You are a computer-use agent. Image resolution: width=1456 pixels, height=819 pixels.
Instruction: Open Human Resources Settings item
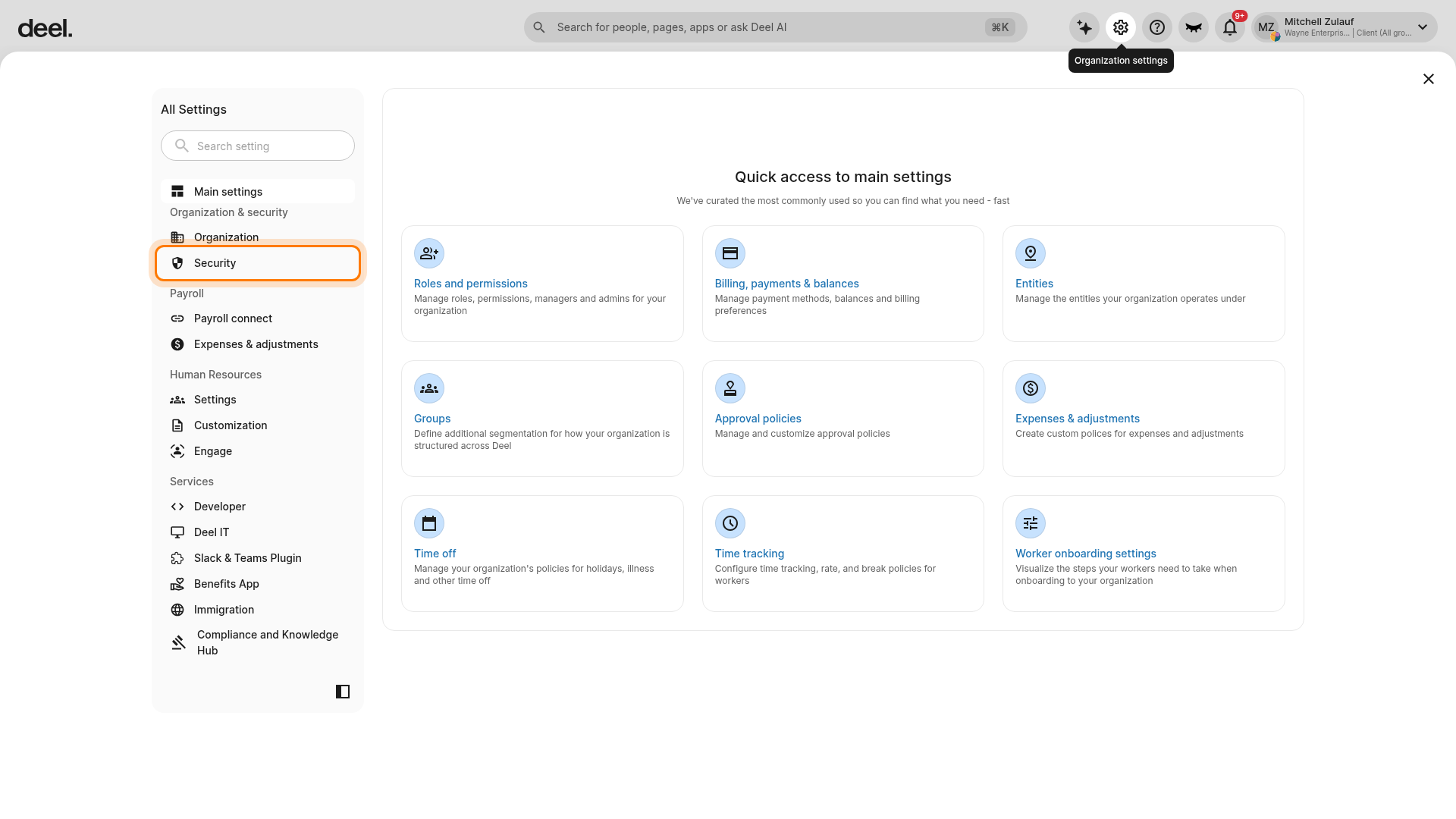tap(258, 400)
